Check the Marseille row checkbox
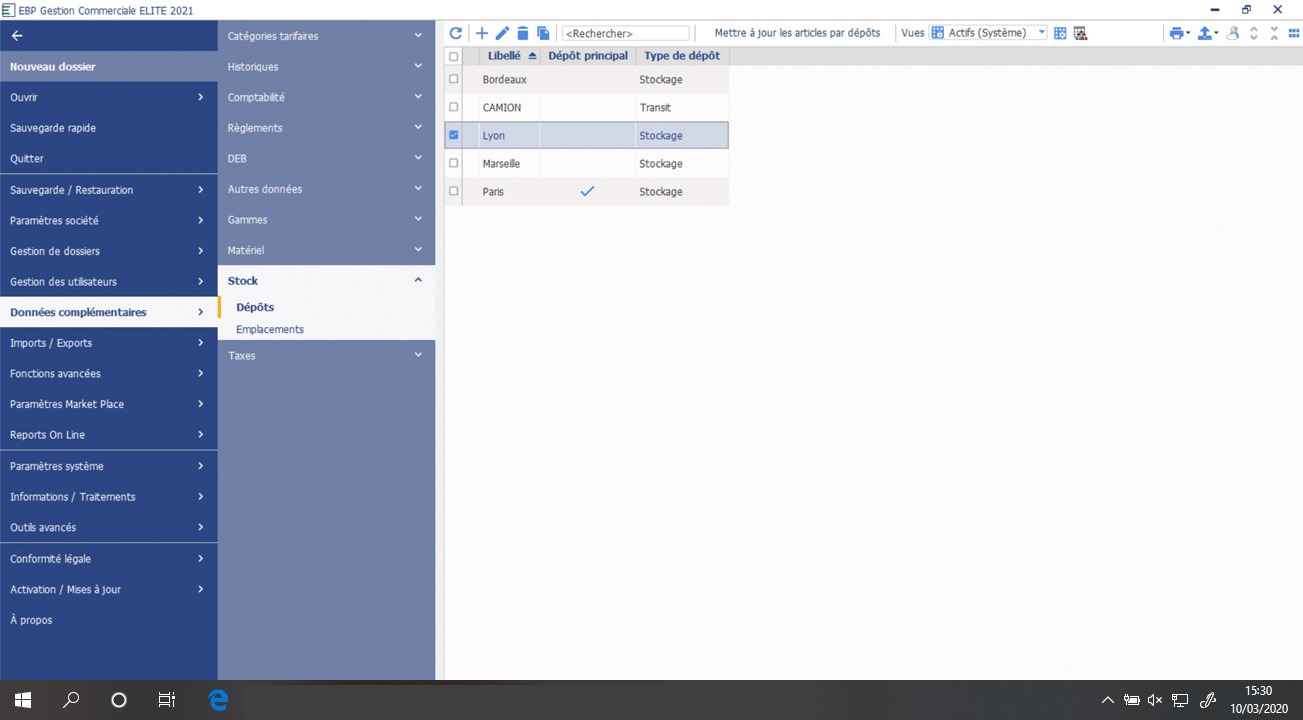Viewport: 1303px width, 720px height. pos(454,163)
